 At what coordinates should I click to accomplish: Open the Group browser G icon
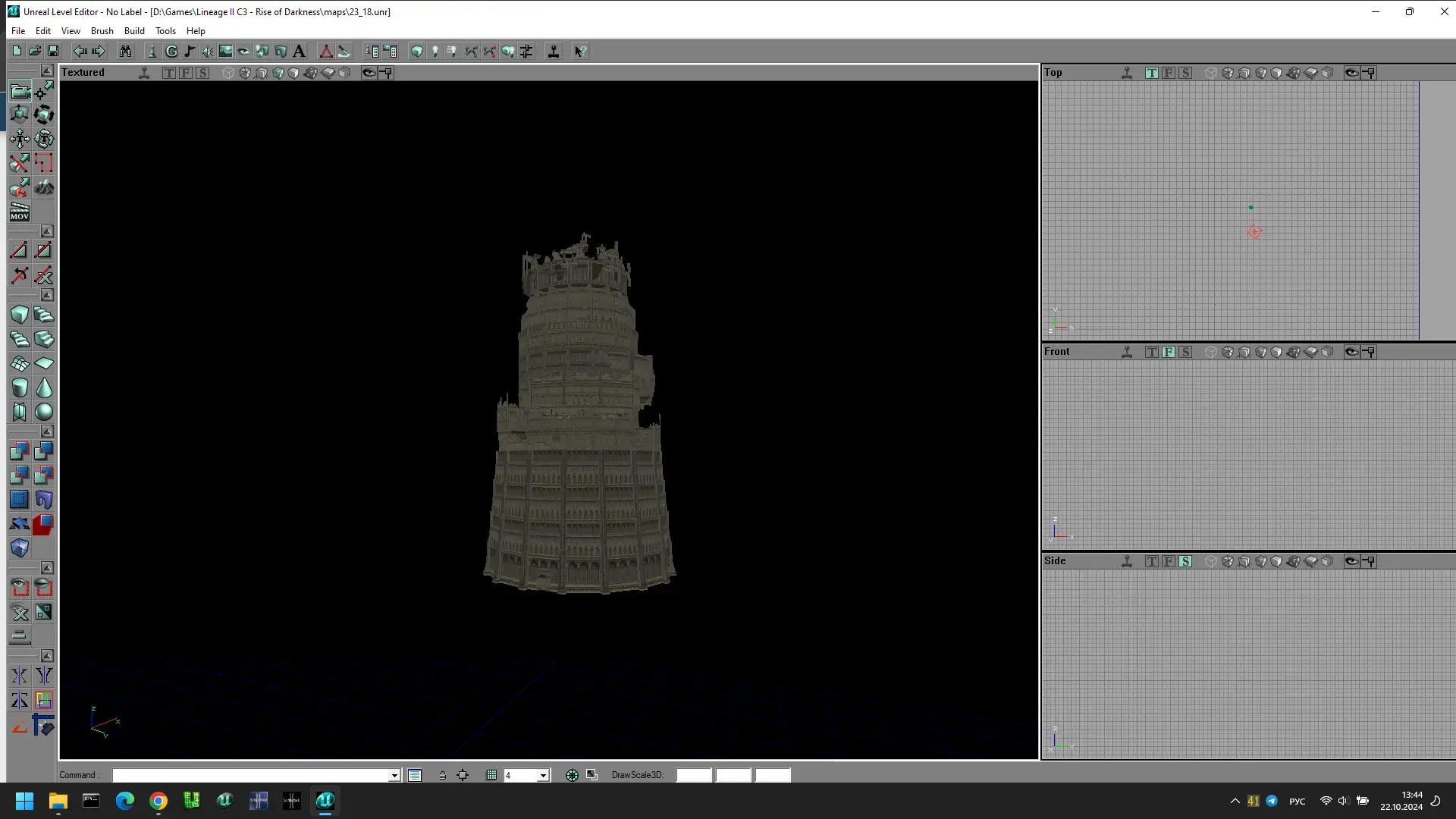coord(171,51)
